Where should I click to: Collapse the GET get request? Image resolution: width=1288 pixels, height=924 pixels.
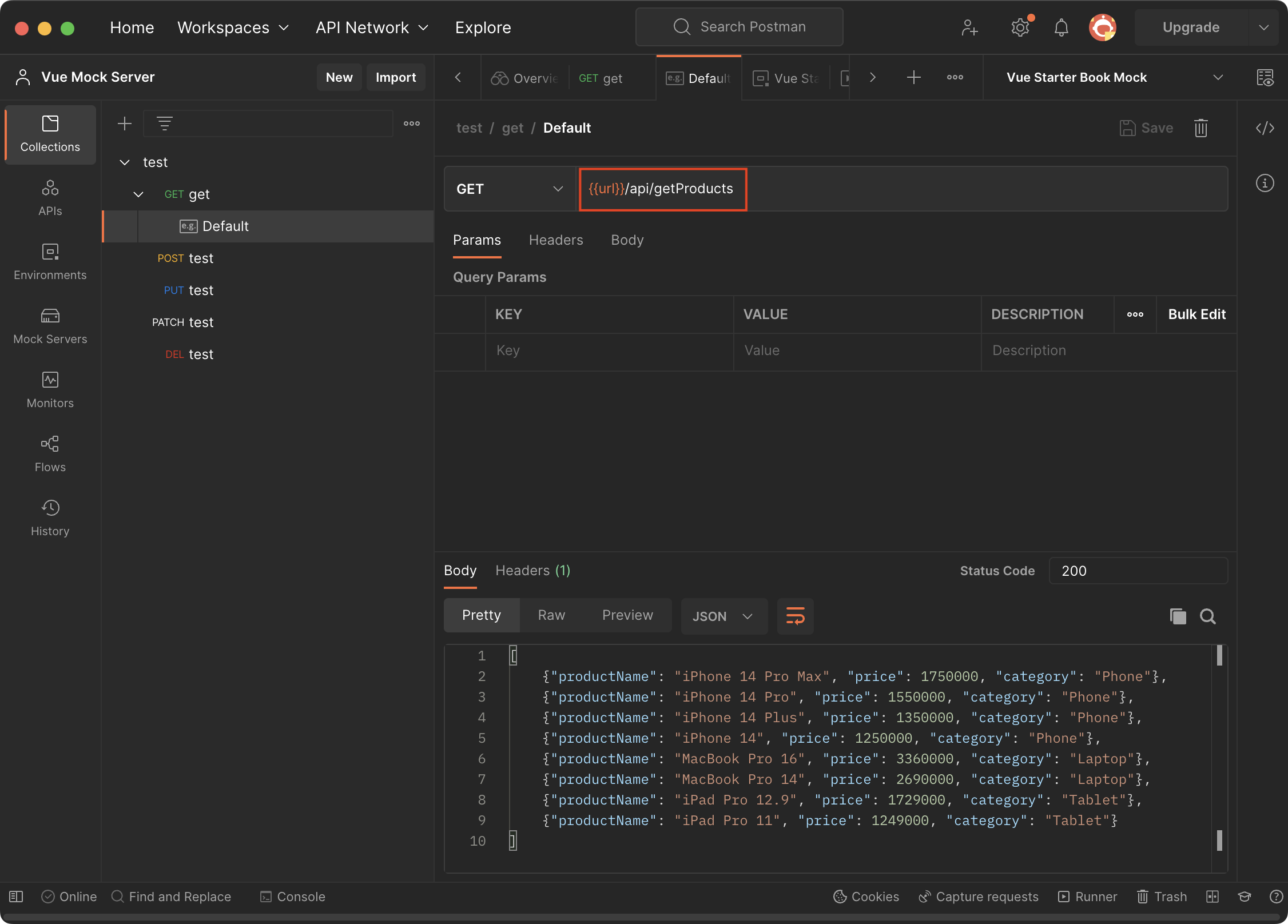click(138, 194)
